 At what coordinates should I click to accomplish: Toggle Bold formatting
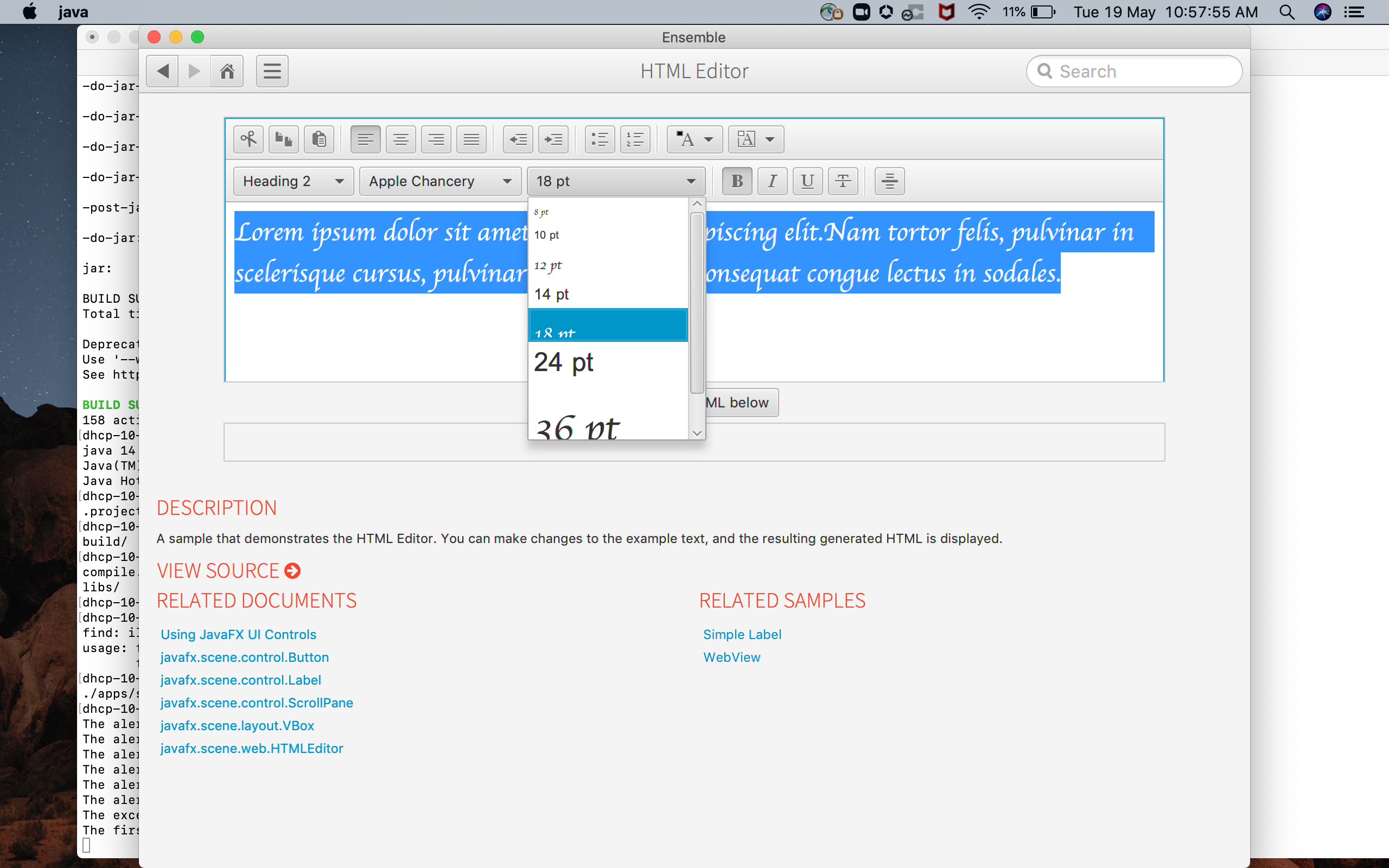pos(737,181)
